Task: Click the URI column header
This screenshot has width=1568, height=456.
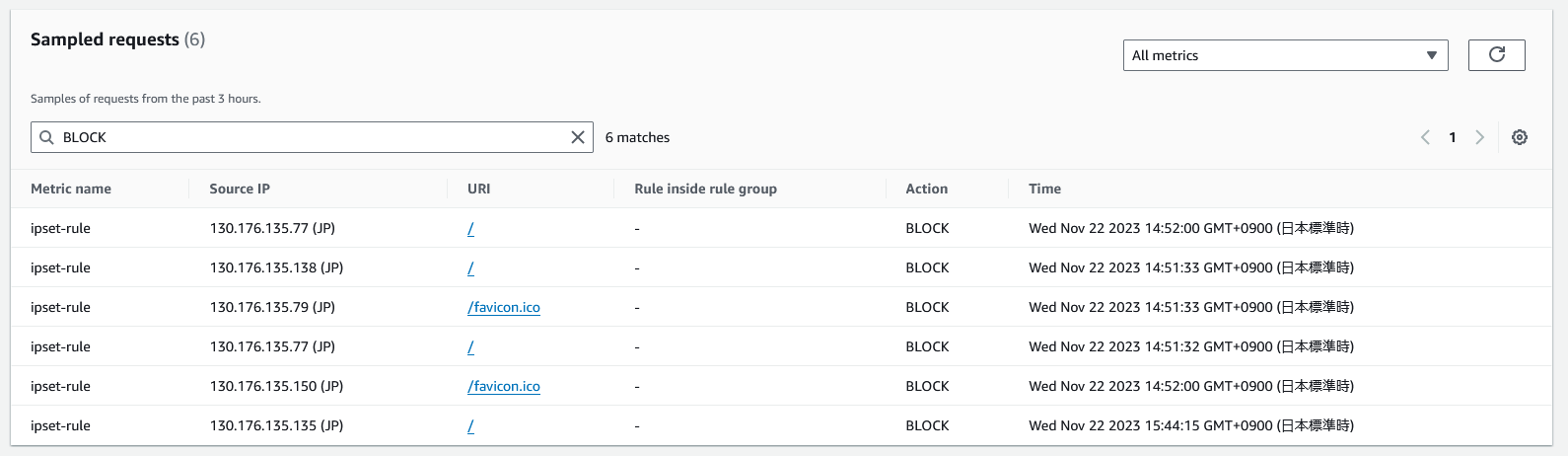Action: pyautogui.click(x=478, y=189)
